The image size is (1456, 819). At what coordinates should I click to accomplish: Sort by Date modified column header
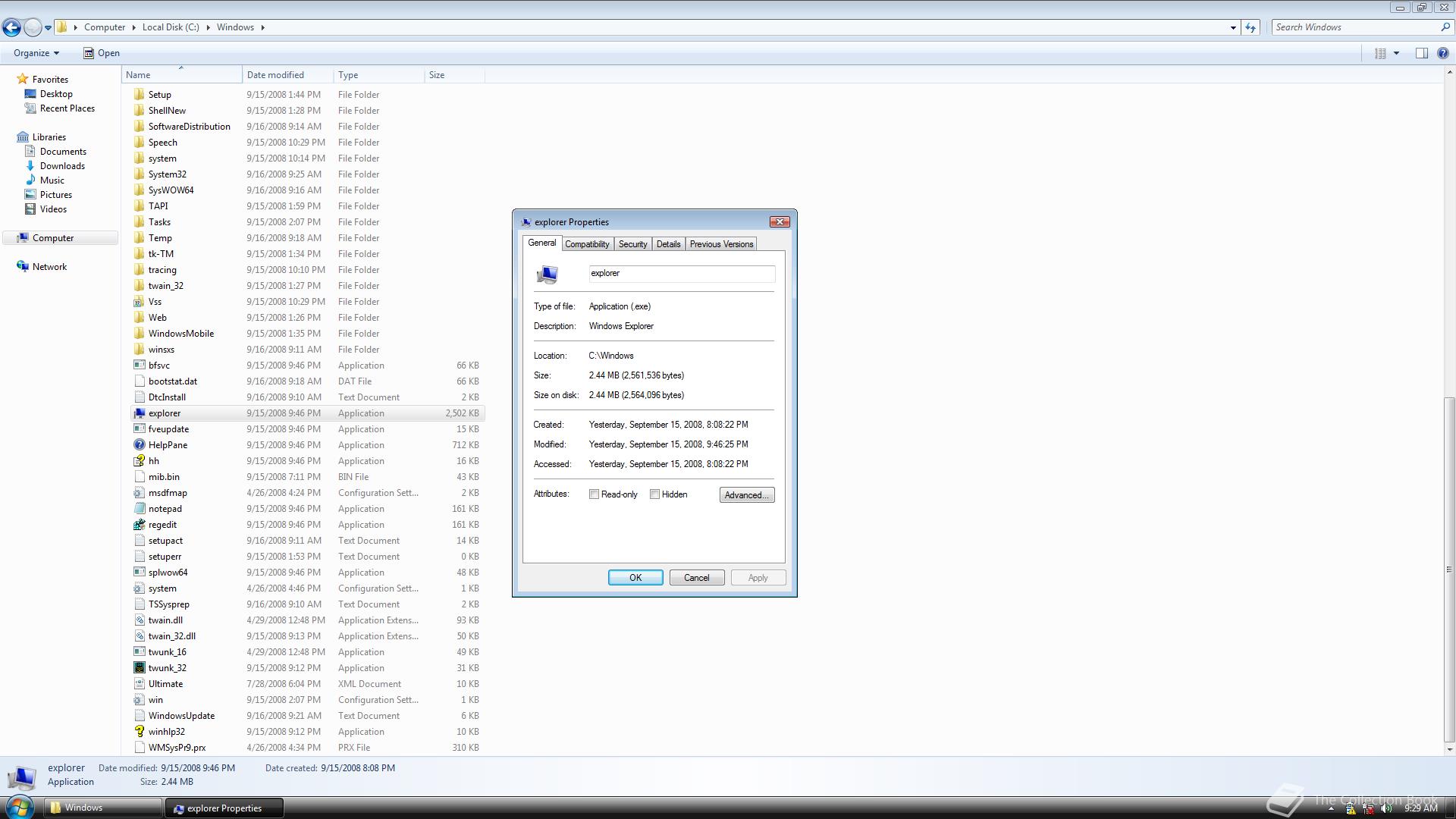(x=288, y=75)
